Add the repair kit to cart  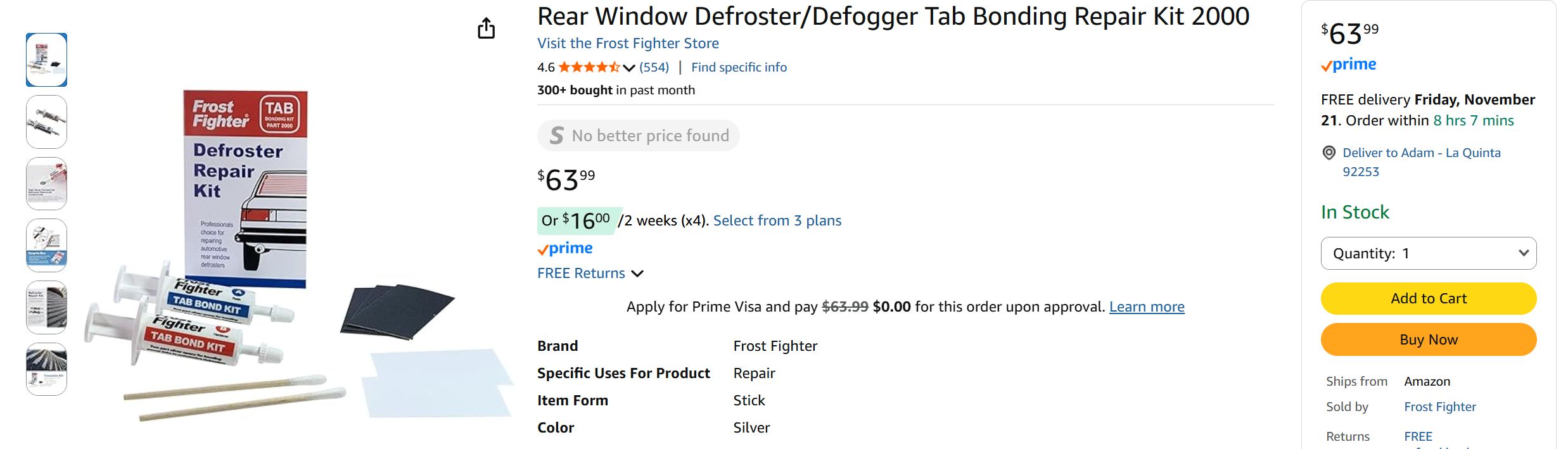point(1428,298)
